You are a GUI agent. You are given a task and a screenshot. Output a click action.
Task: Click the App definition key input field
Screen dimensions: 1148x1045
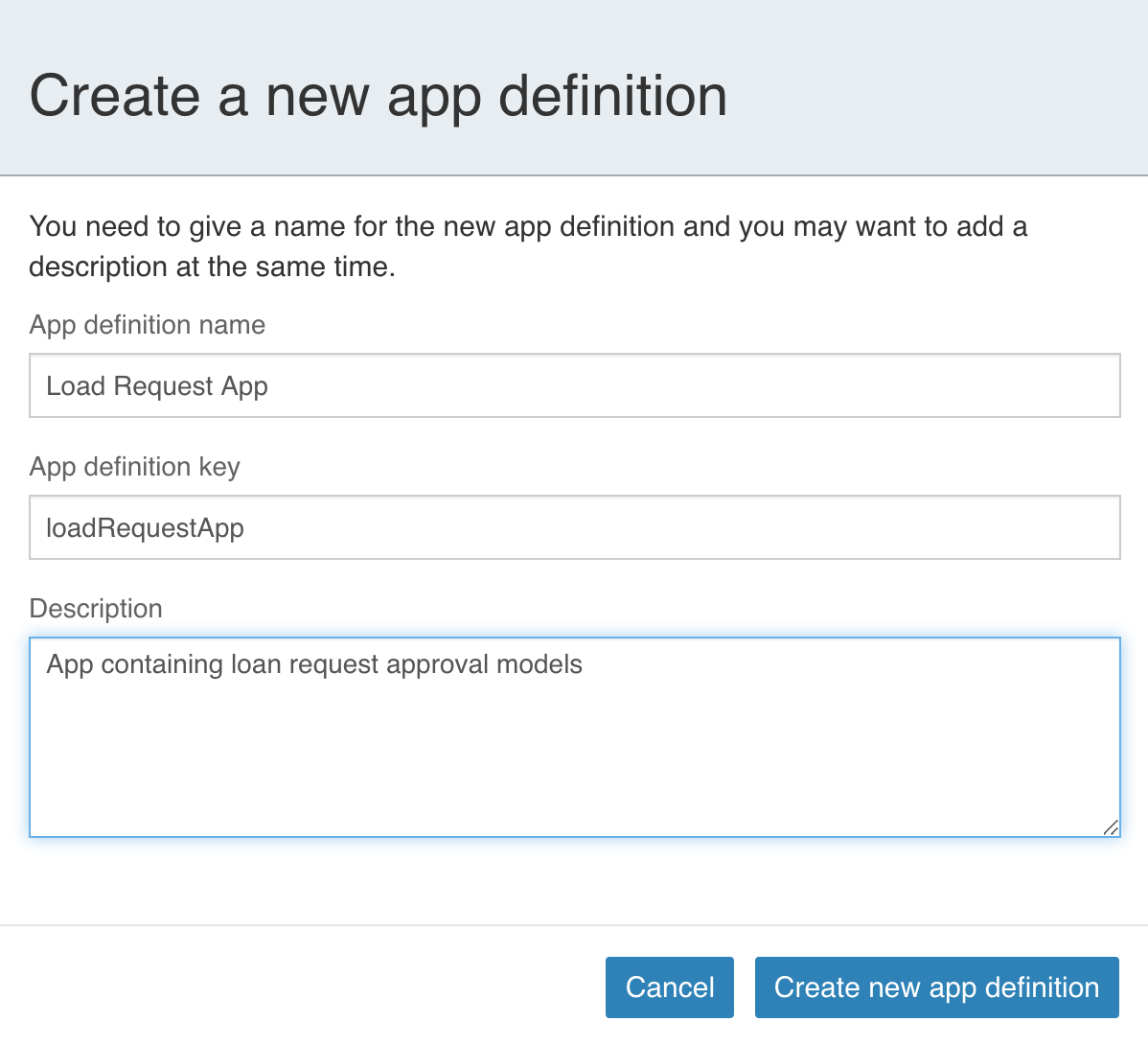tap(575, 527)
